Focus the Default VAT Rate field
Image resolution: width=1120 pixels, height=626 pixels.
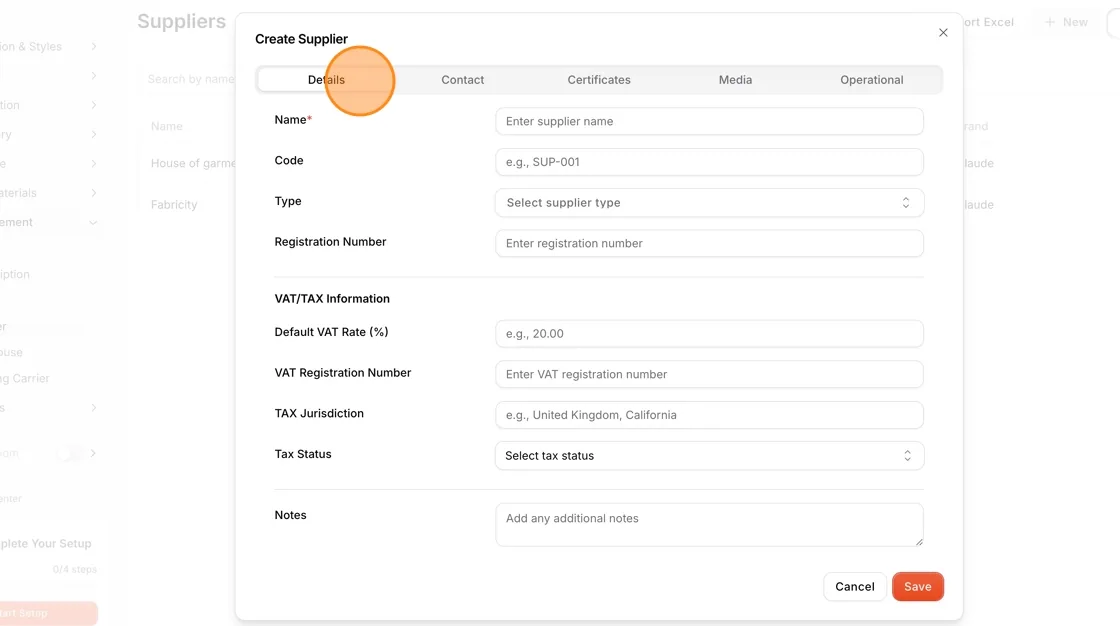pos(709,334)
